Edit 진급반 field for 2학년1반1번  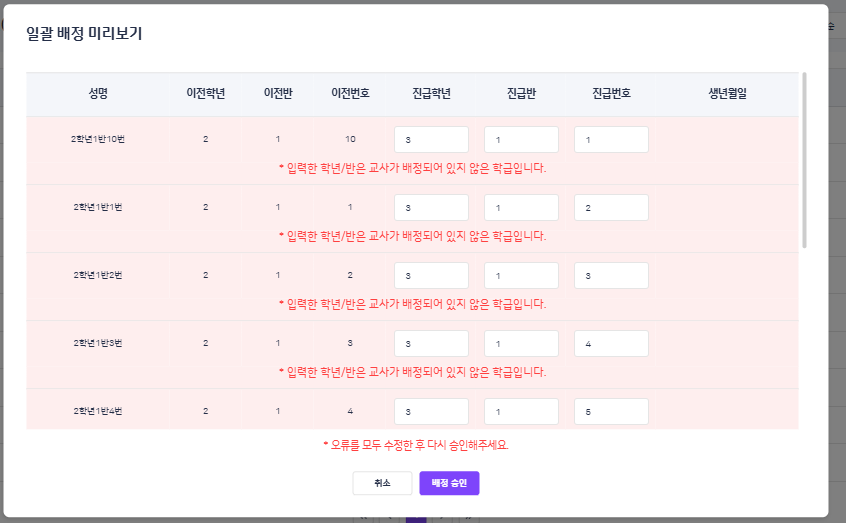pyautogui.click(x=521, y=208)
